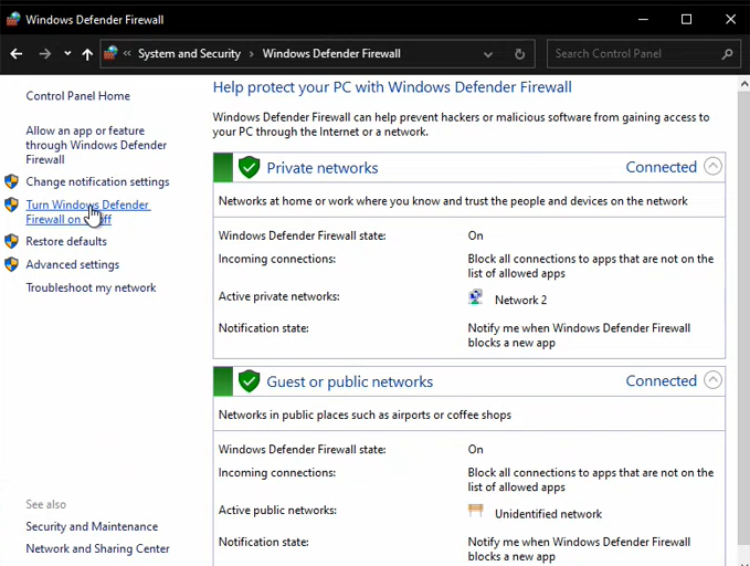This screenshot has height=566, width=750.
Task: Click shield icon beside Turn Windows Defender Firewall
Action: coord(11,204)
